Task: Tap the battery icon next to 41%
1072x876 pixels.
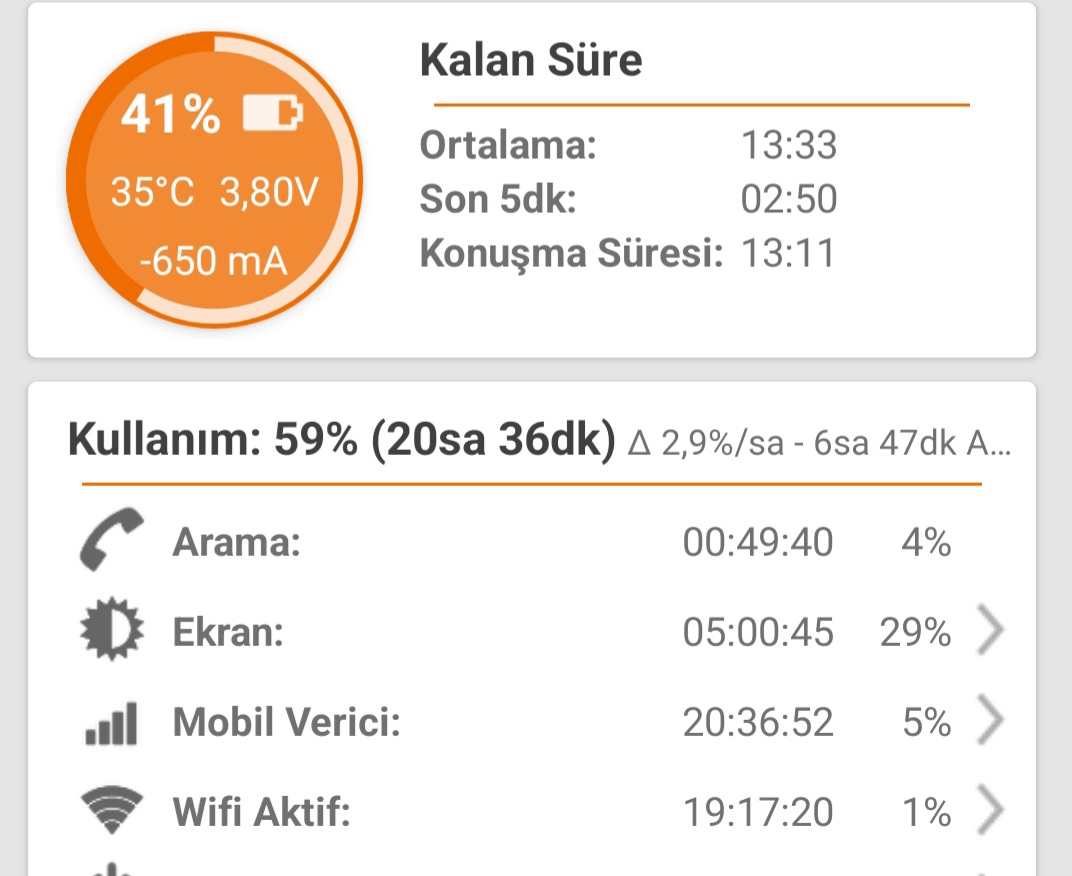Action: coord(273,113)
